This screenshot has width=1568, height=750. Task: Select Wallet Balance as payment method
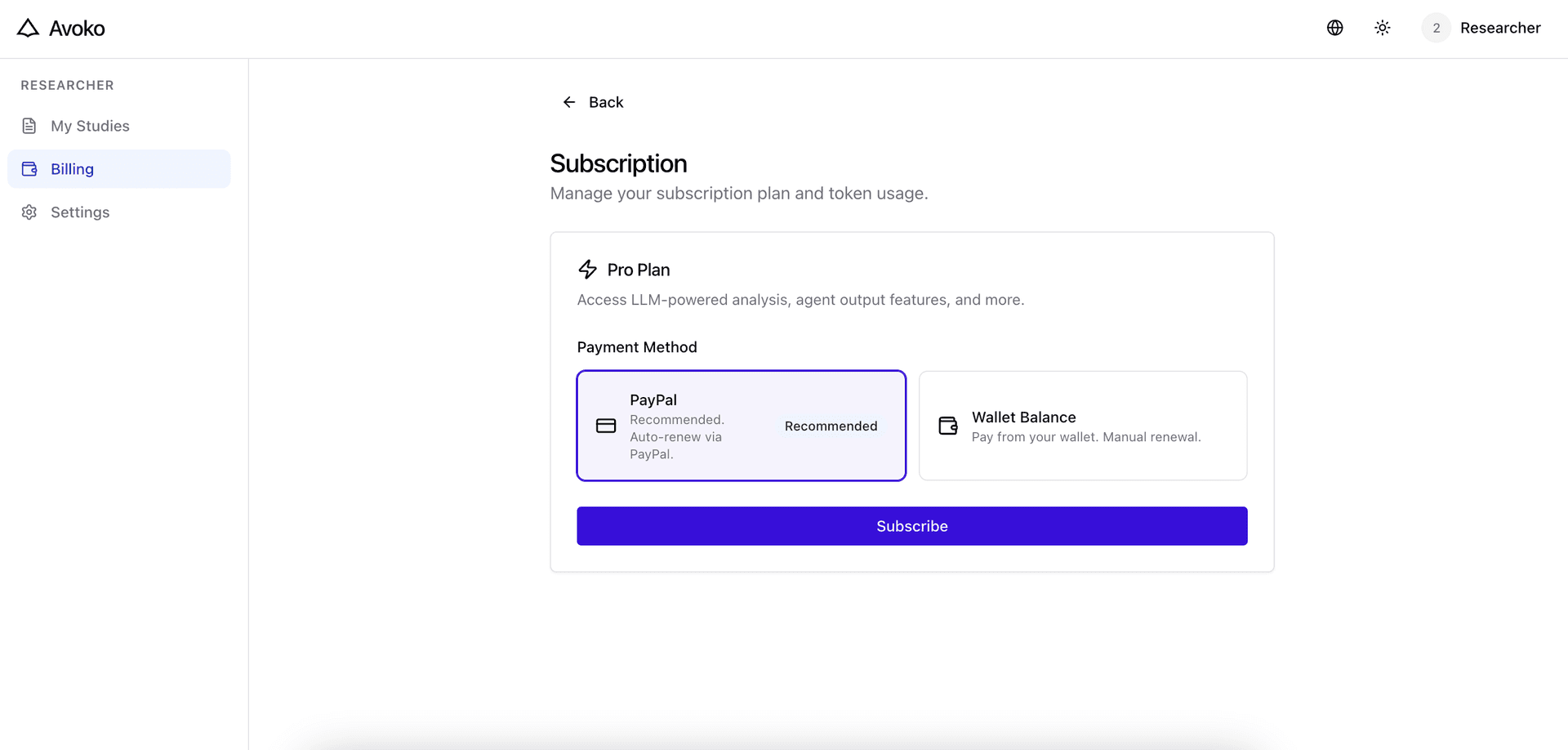[x=1083, y=426]
